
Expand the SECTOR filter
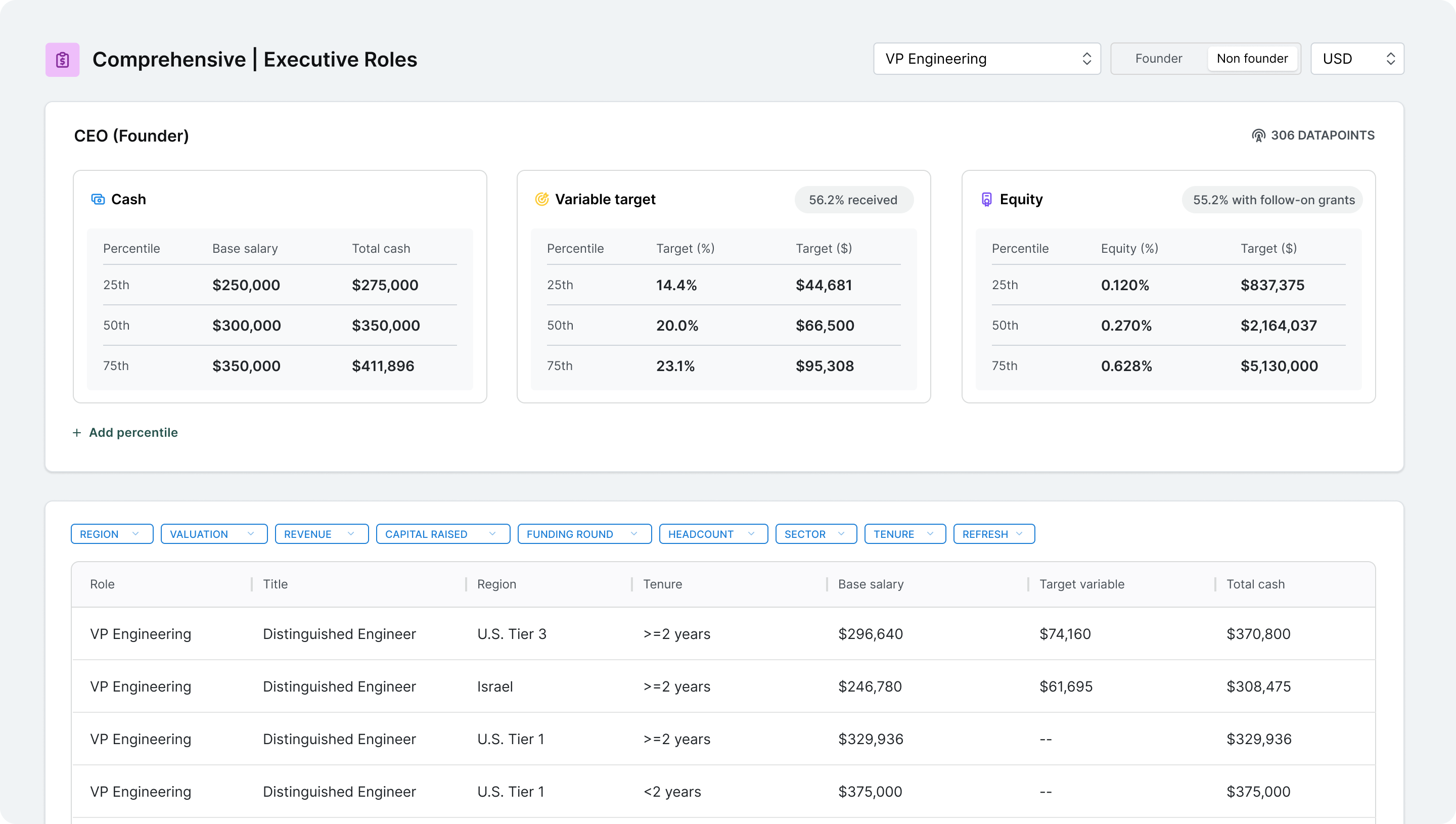[815, 534]
